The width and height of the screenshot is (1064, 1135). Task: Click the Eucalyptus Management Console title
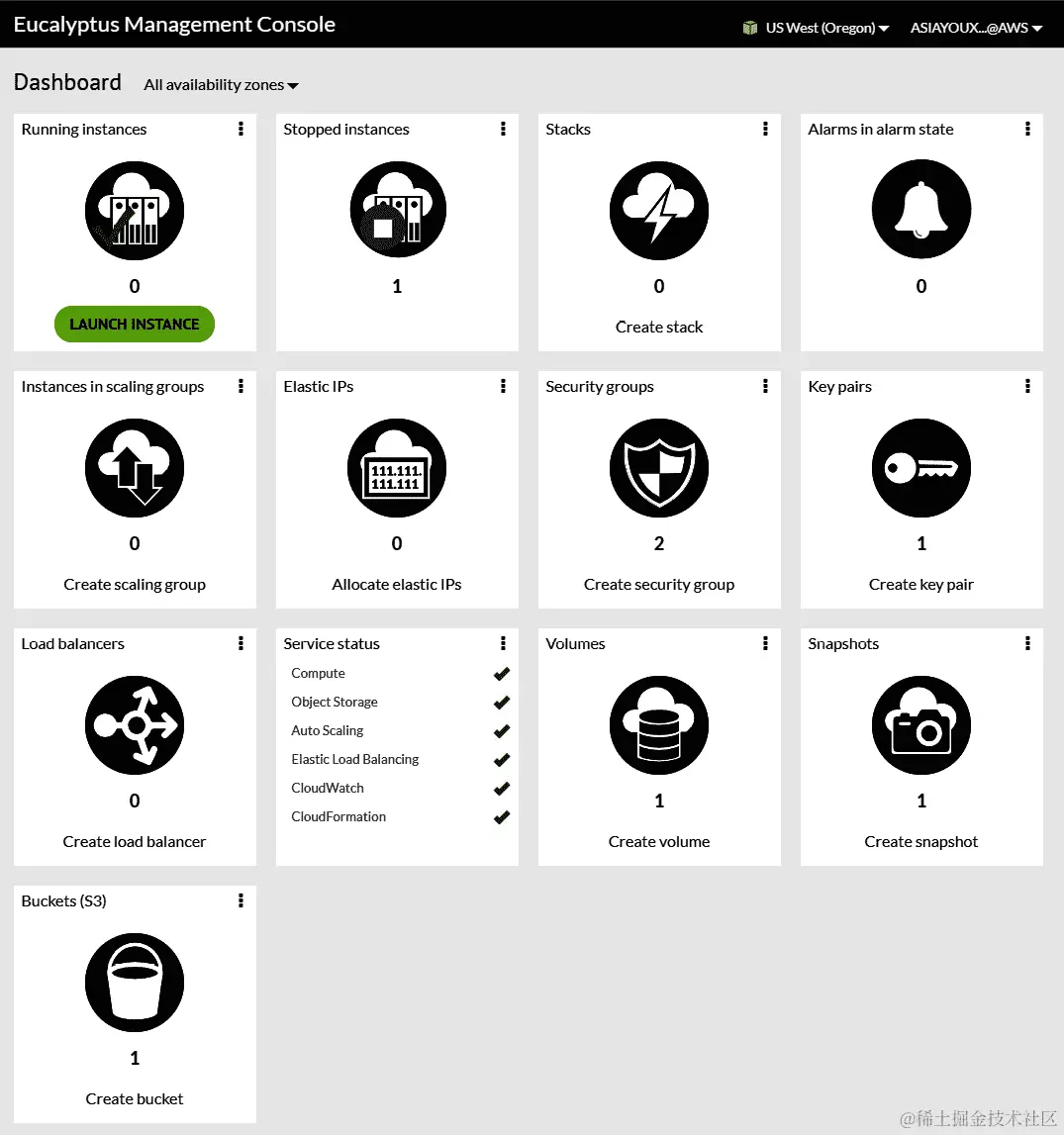click(174, 25)
